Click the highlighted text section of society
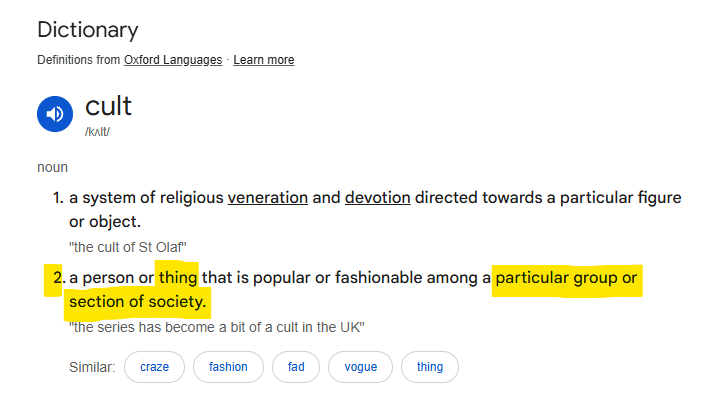 coord(137,302)
